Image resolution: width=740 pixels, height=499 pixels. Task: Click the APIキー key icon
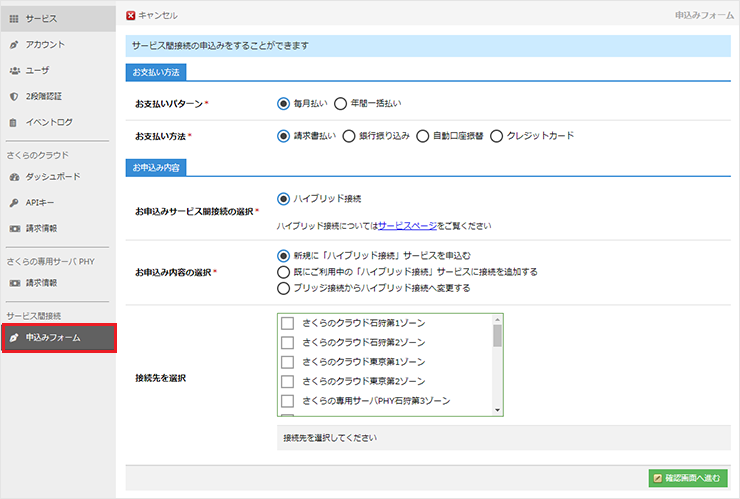pyautogui.click(x=13, y=203)
